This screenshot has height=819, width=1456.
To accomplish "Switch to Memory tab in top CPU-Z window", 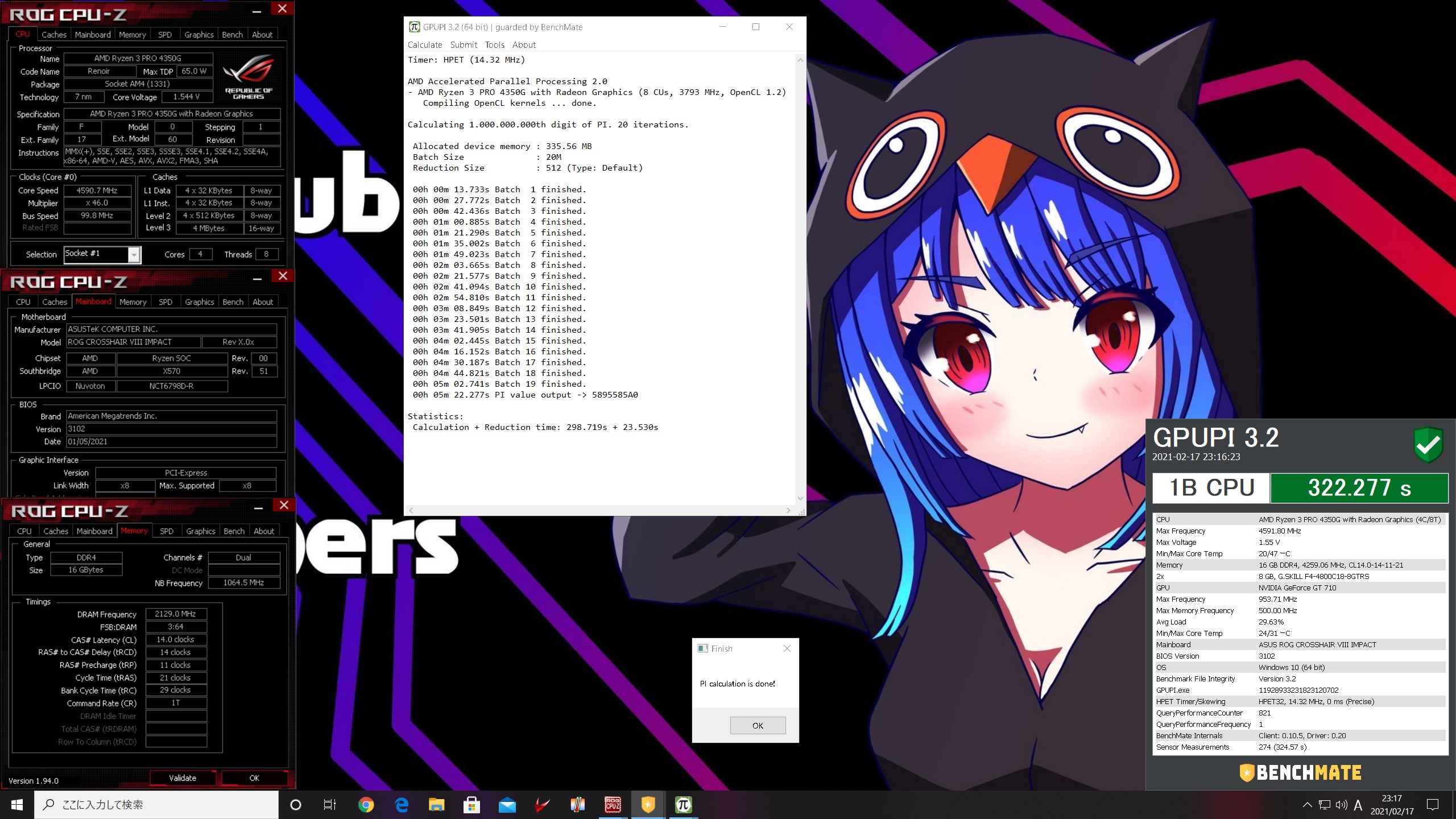I will (133, 35).
